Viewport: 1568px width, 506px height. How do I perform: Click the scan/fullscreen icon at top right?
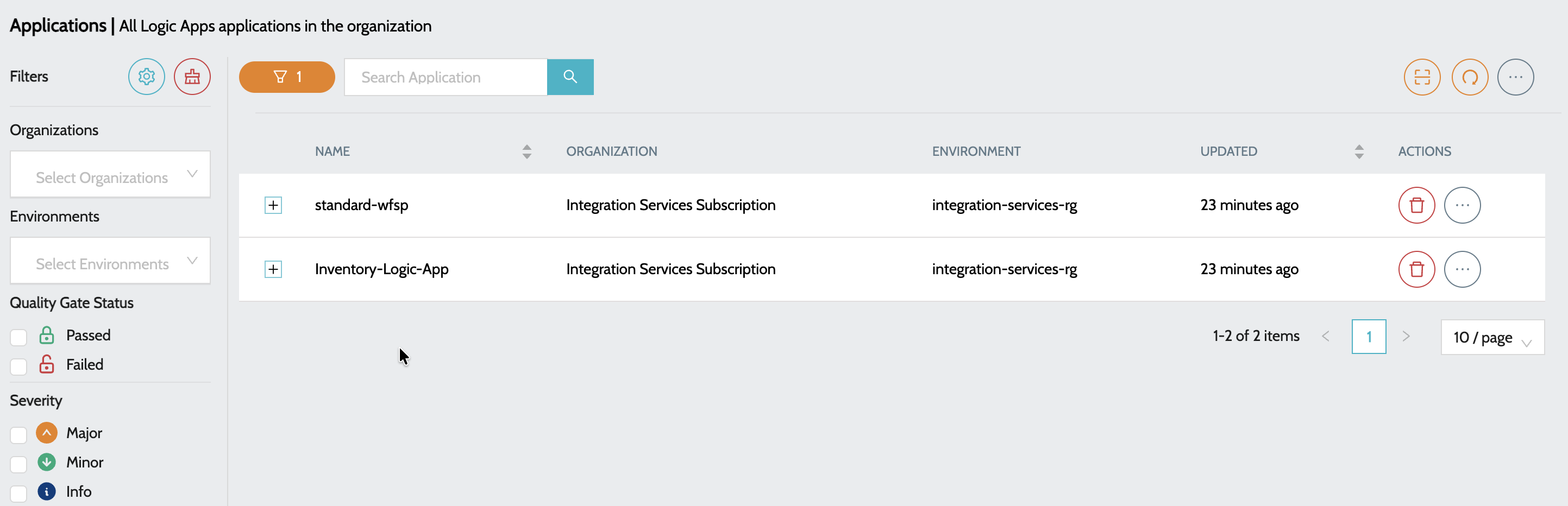click(x=1422, y=77)
